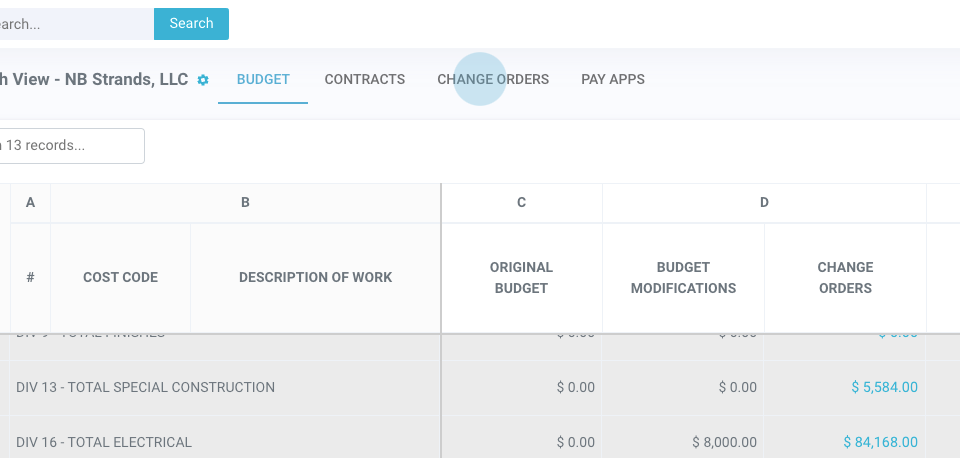This screenshot has height=458, width=960.
Task: Open settings gear beside NB Strands, LLC
Action: (x=203, y=80)
